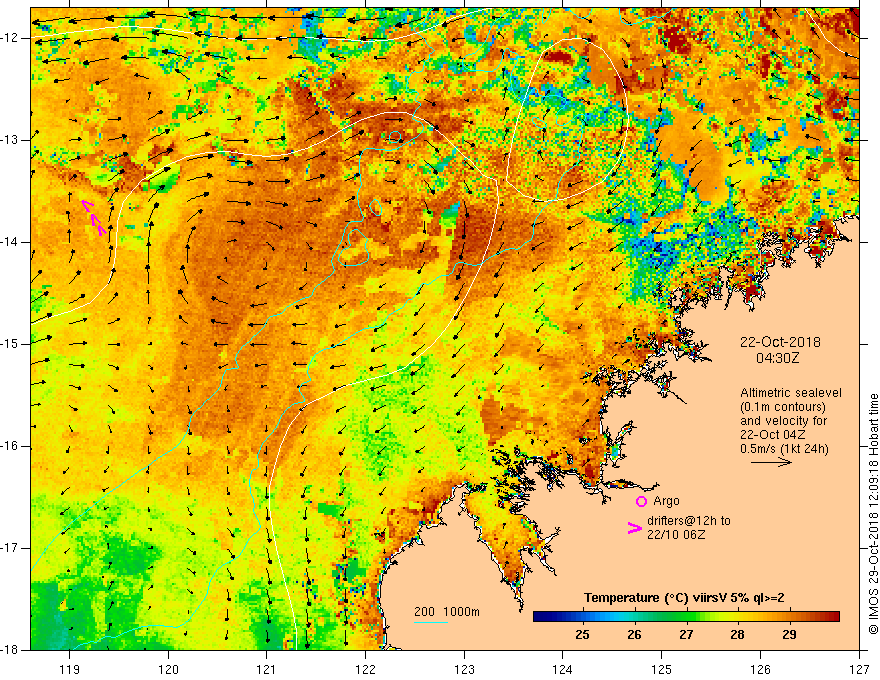Click latitude label -18 on the axis

point(11,650)
